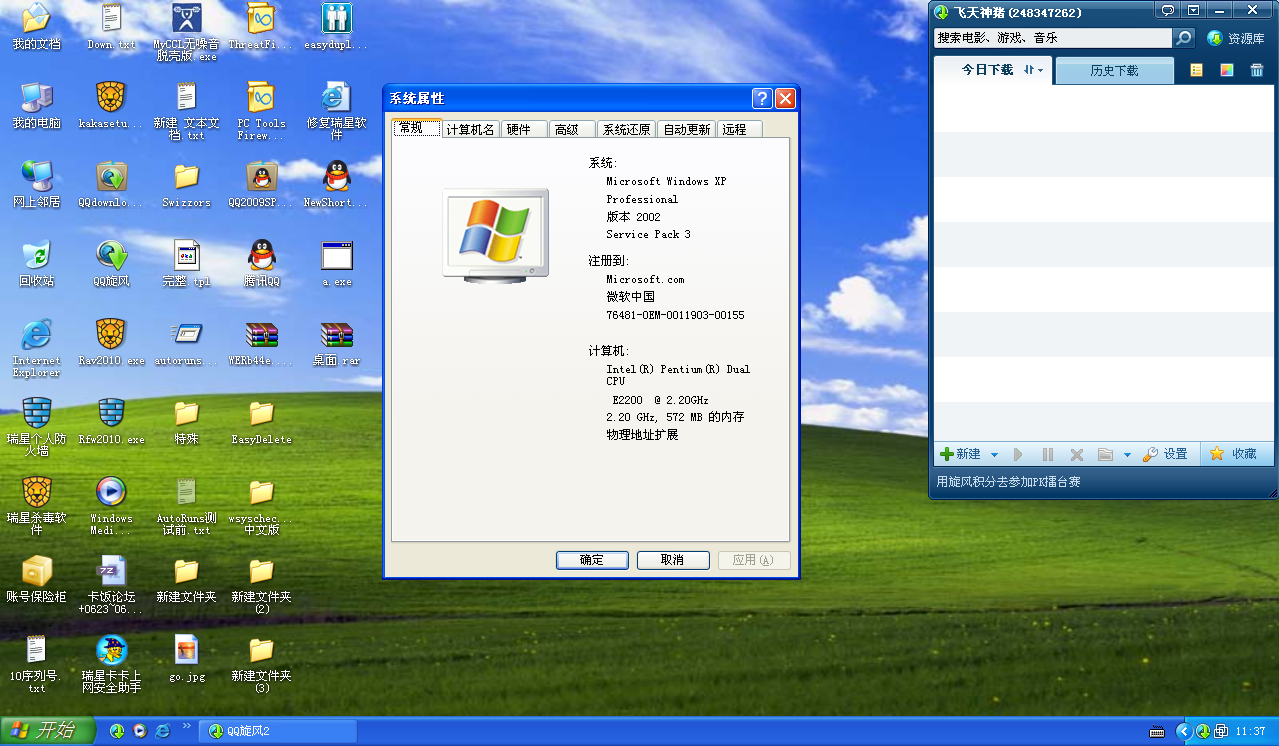The height and width of the screenshot is (746, 1279).
Task: Select a.exe desktop icon
Action: point(336,264)
